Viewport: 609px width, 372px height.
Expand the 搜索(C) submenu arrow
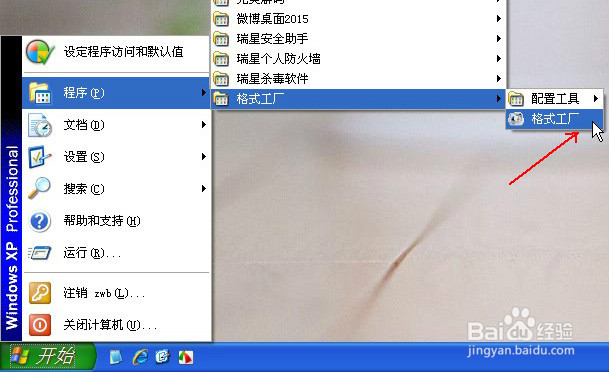pyautogui.click(x=204, y=188)
